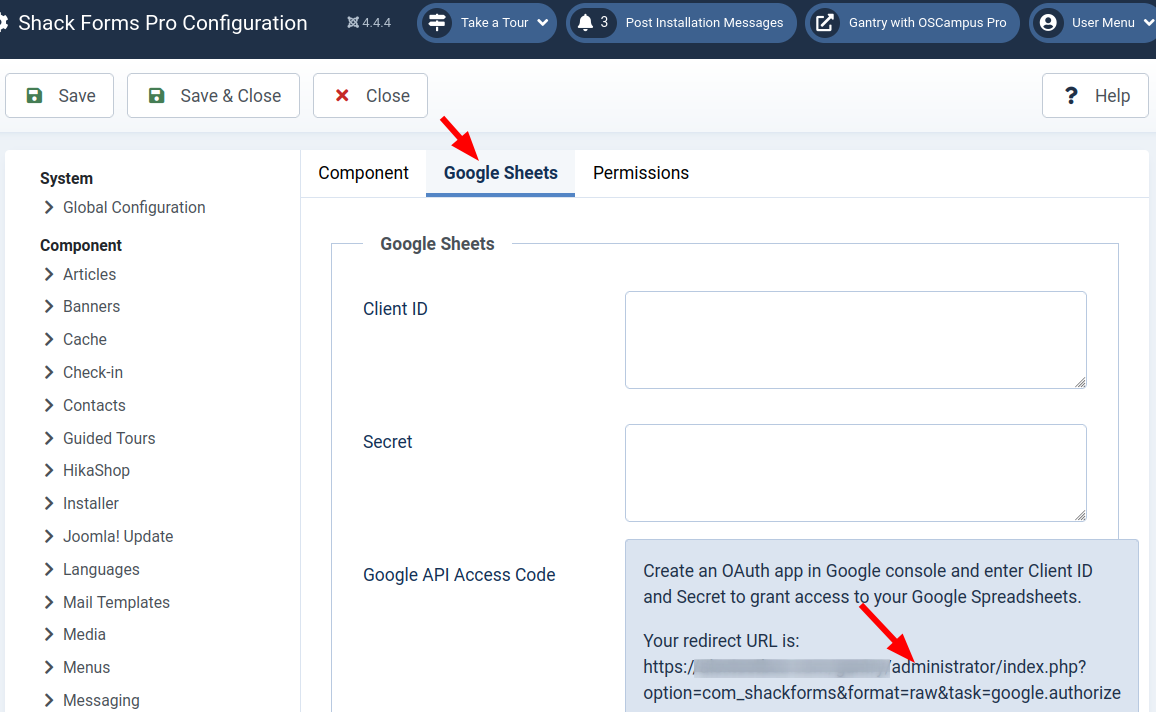Click the external link icon for Gantry
The height and width of the screenshot is (712, 1156).
(824, 23)
